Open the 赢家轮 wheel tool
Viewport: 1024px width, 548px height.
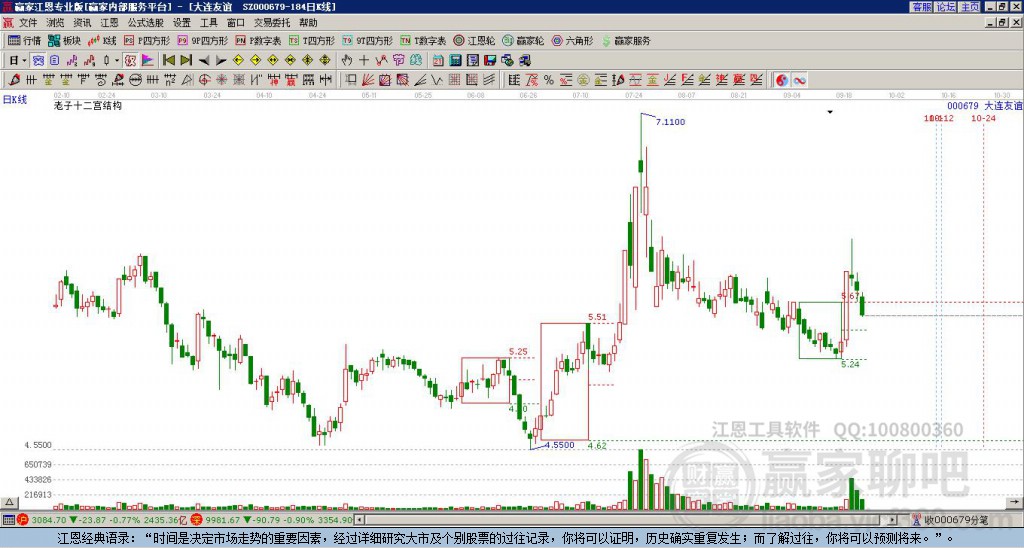523,40
